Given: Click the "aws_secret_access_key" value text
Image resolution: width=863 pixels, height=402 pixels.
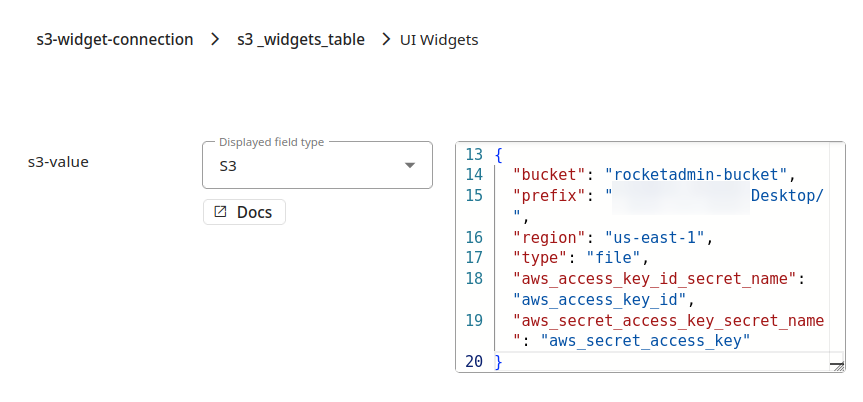Looking at the screenshot, I should tap(645, 341).
